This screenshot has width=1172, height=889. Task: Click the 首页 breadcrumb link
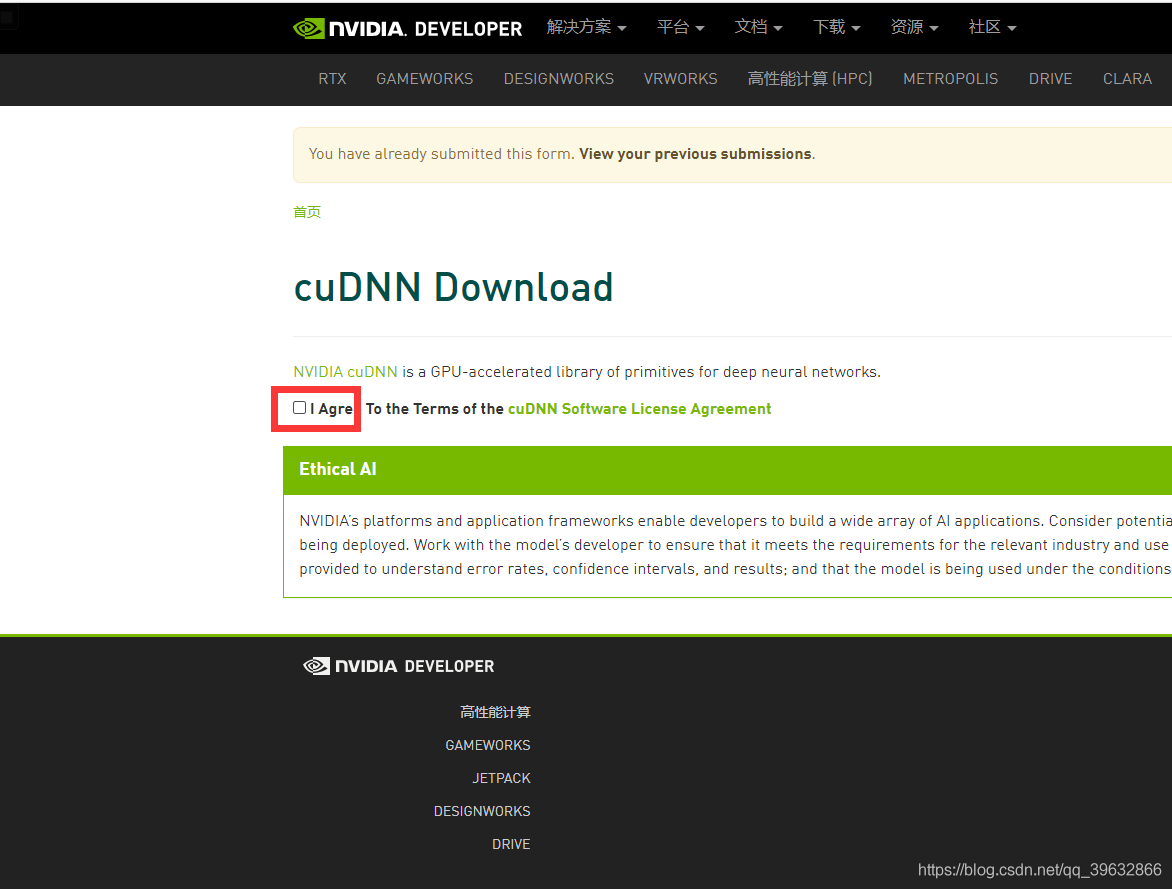click(x=307, y=212)
